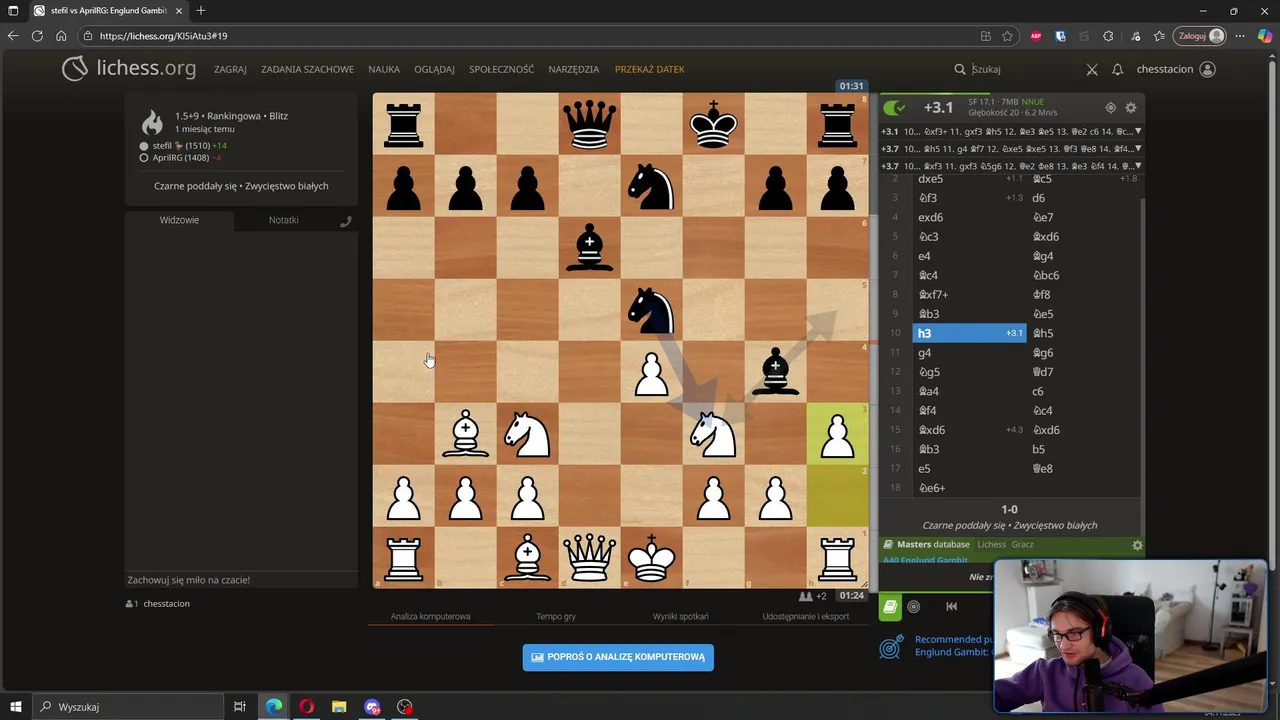Open practice target icon below moves
Screen dimensions: 1280x720
coord(913,606)
